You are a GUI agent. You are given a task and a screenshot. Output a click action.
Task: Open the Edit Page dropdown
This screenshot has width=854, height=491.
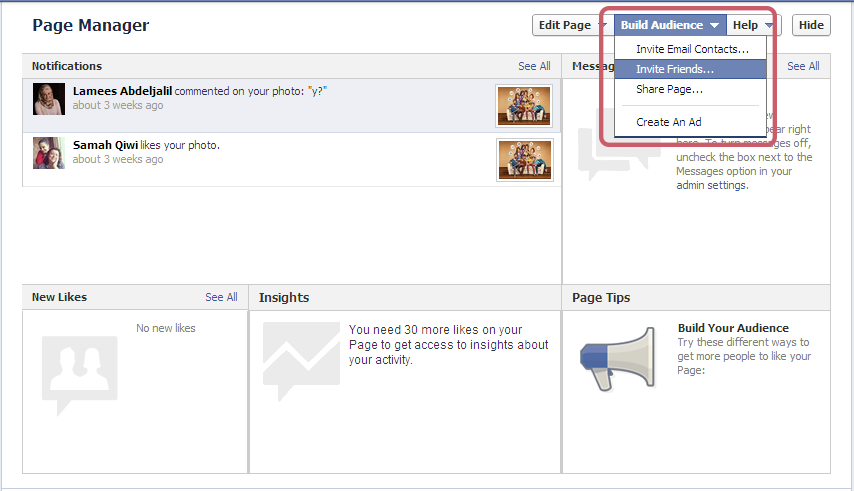point(571,25)
